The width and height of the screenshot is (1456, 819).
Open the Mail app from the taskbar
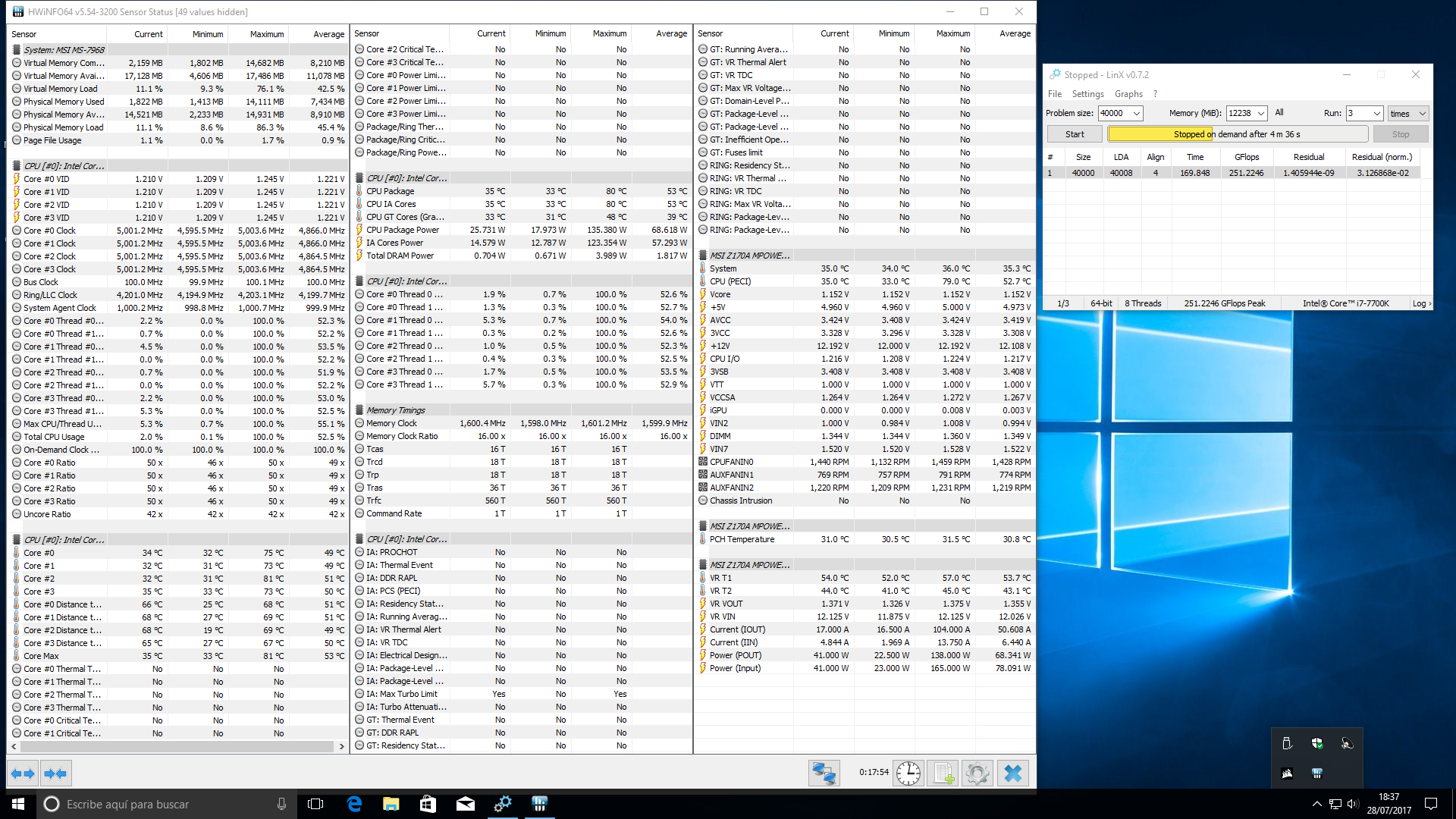click(x=466, y=804)
